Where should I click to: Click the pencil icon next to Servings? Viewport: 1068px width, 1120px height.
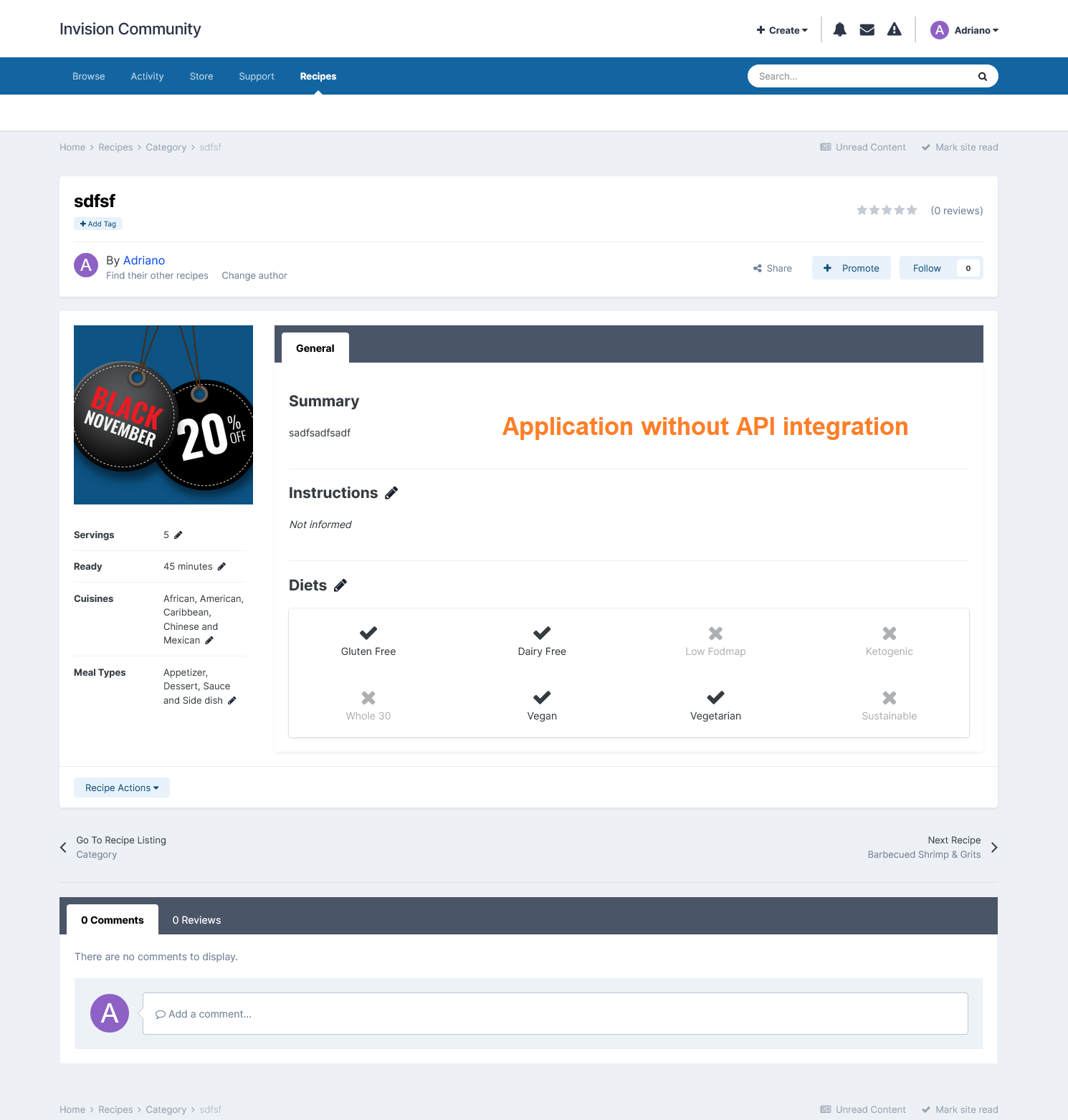178,535
